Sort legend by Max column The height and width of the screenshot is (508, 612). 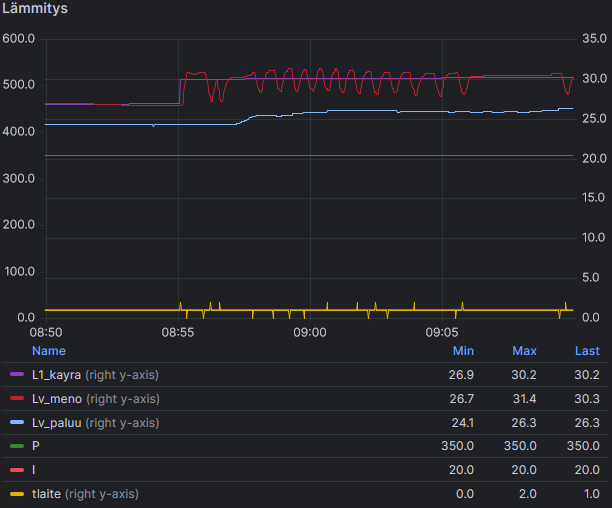(x=524, y=351)
